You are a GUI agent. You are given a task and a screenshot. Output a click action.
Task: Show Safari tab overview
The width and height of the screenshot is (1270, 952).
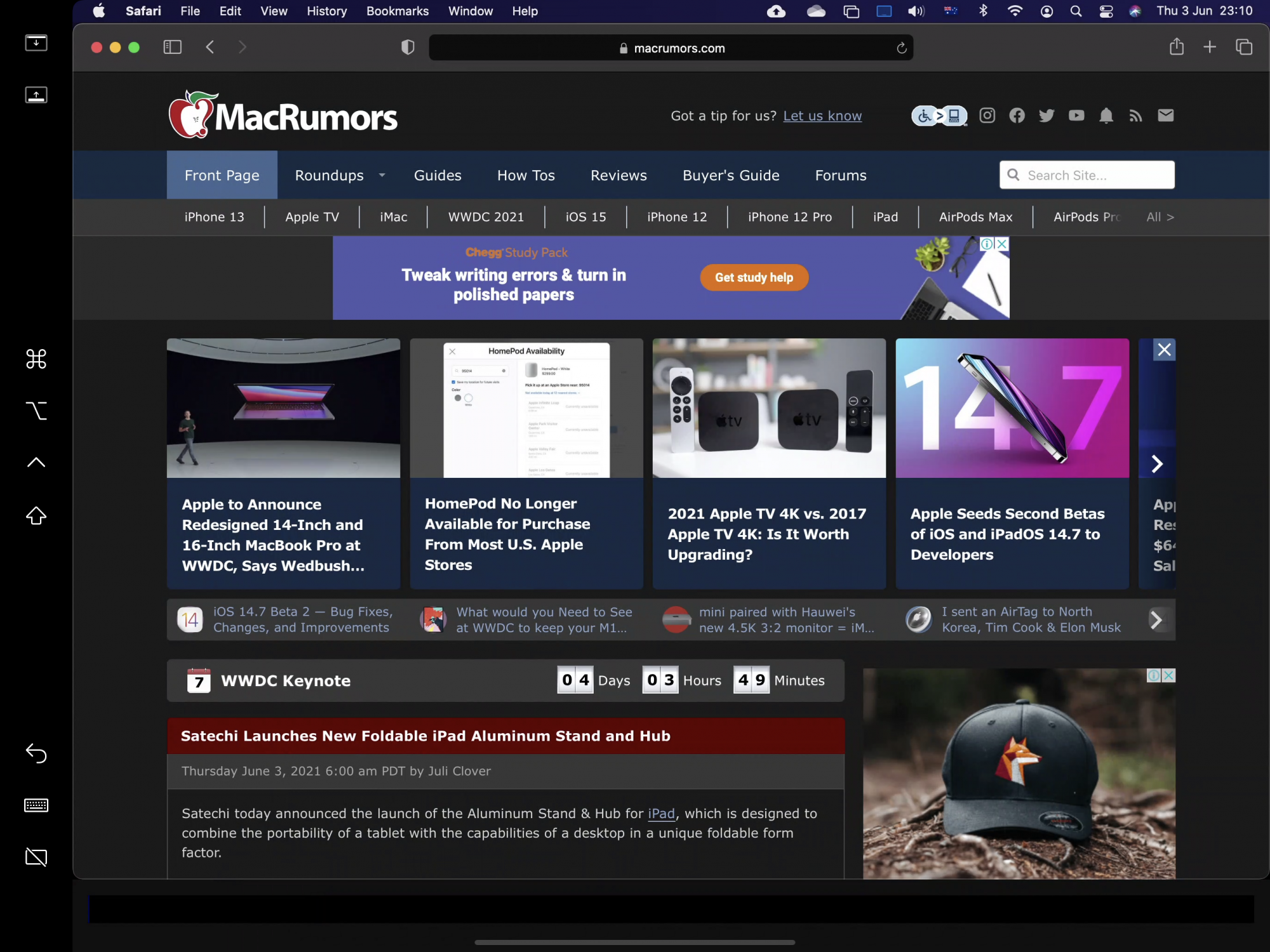click(1244, 47)
